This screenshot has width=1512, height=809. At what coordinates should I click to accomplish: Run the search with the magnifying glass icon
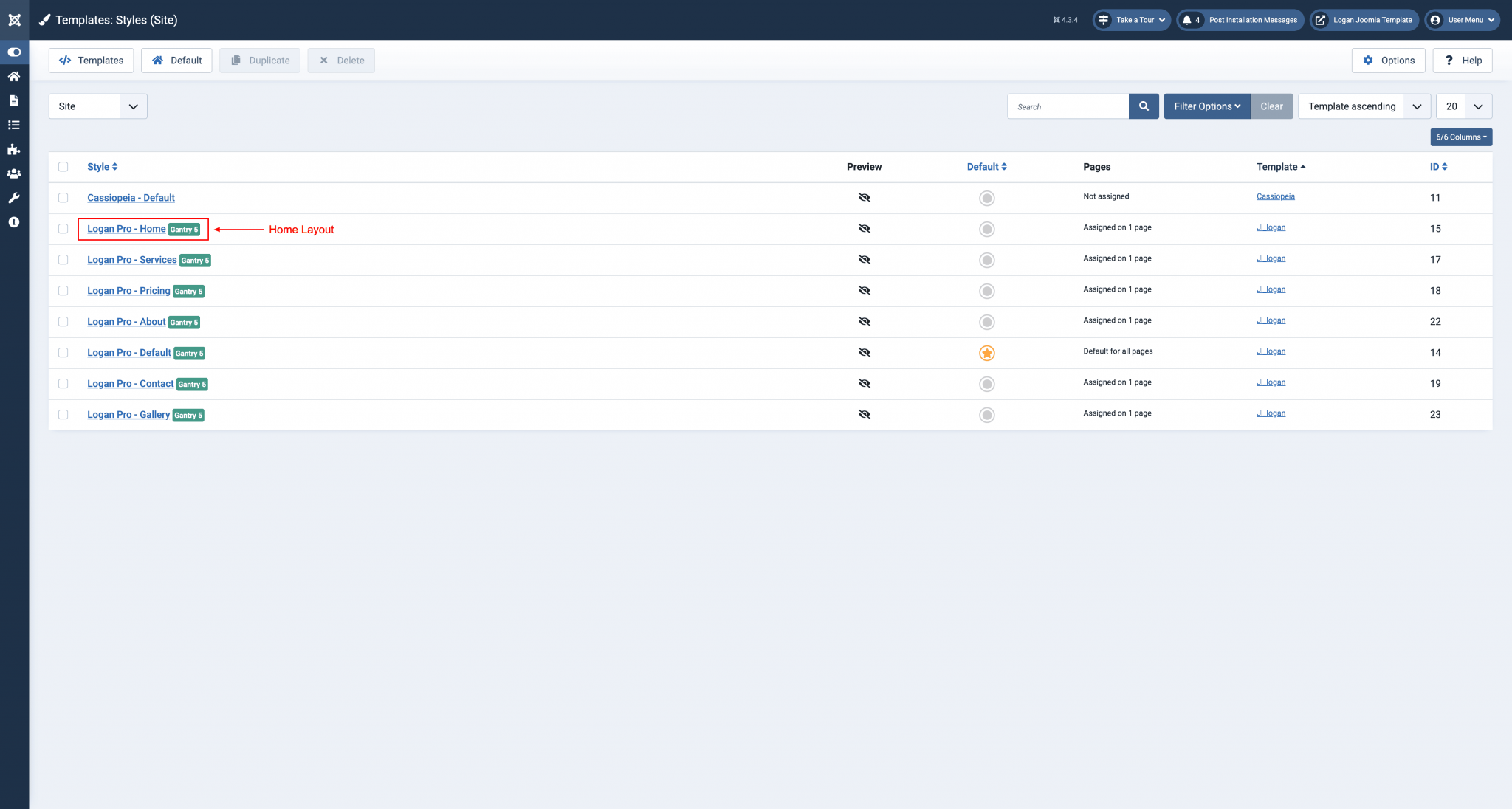pos(1143,106)
